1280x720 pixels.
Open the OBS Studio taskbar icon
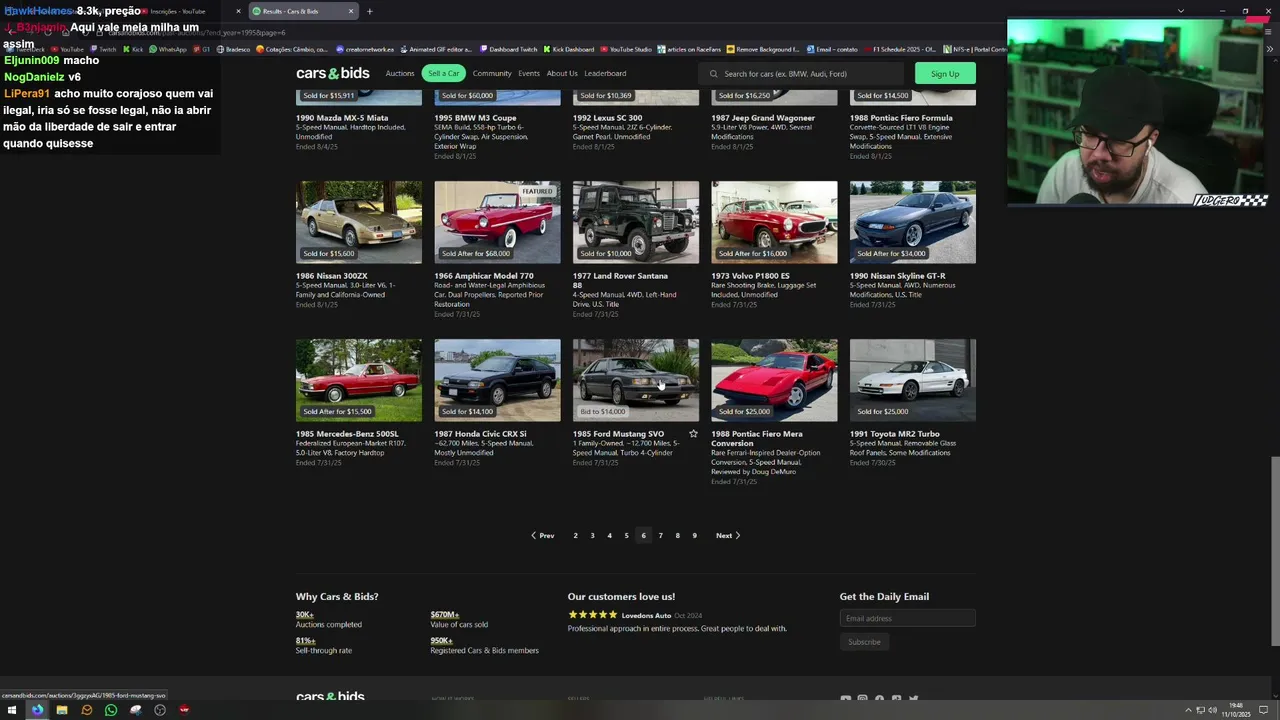pyautogui.click(x=160, y=710)
